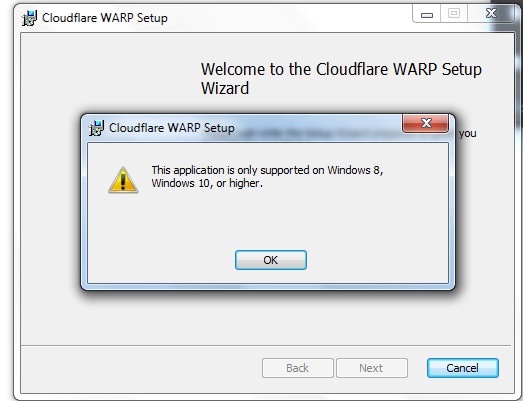Click the empty footer area left of Back
The height and width of the screenshot is (401, 523).
coord(140,368)
